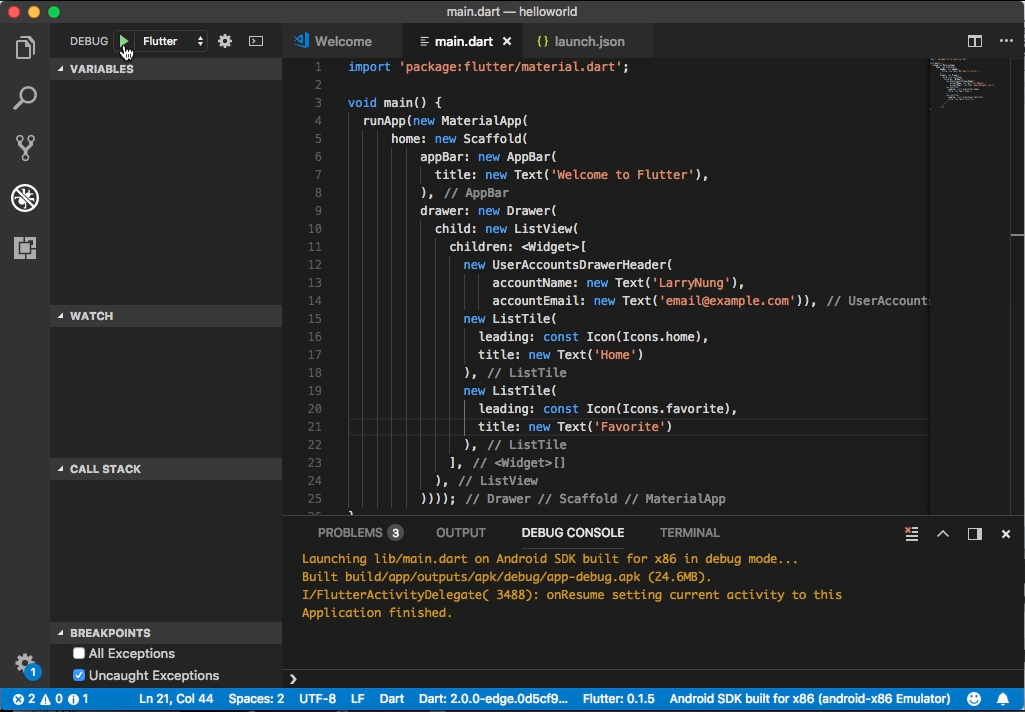Click the errors count in status bar
Viewport: 1025px width, 712px height.
click(24, 699)
